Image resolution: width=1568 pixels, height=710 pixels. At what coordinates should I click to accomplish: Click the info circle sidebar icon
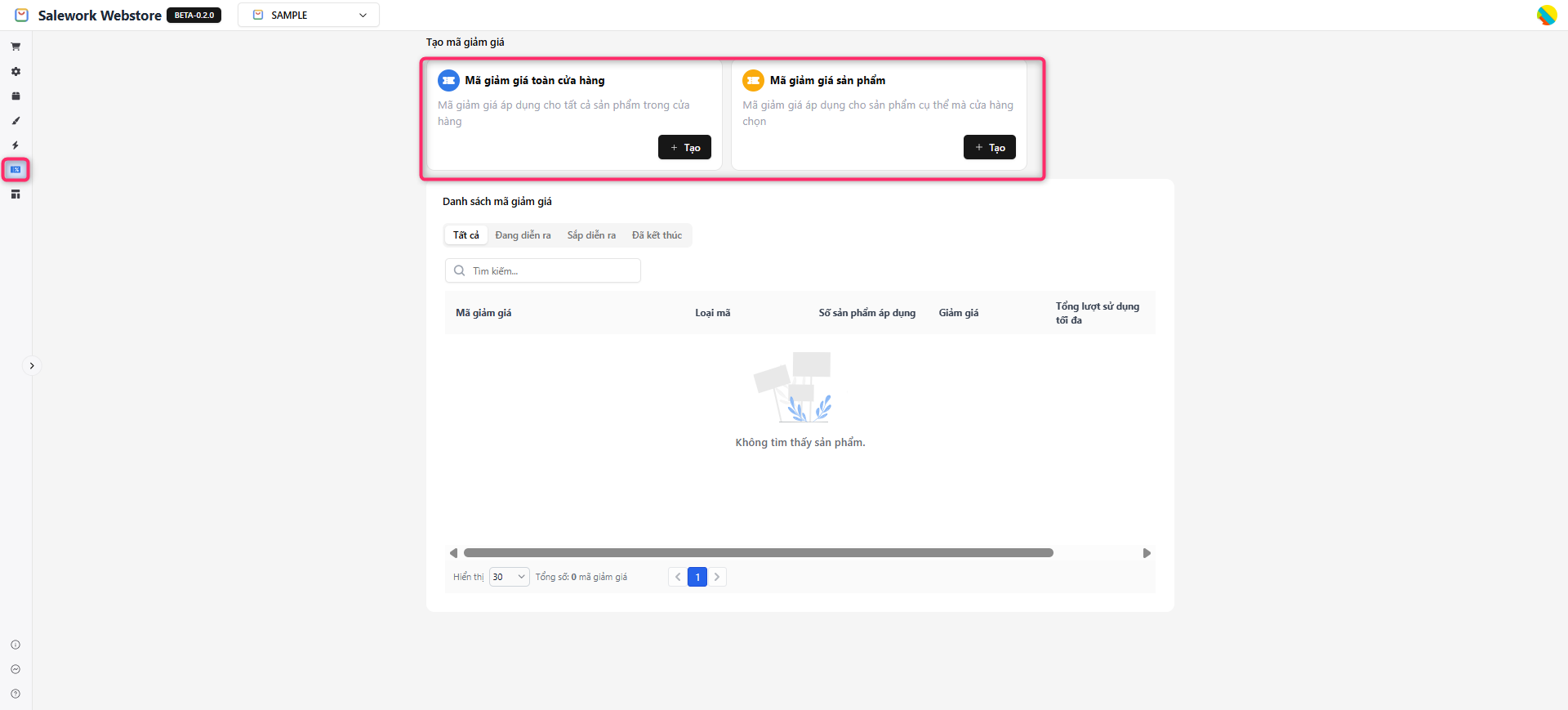(x=16, y=645)
